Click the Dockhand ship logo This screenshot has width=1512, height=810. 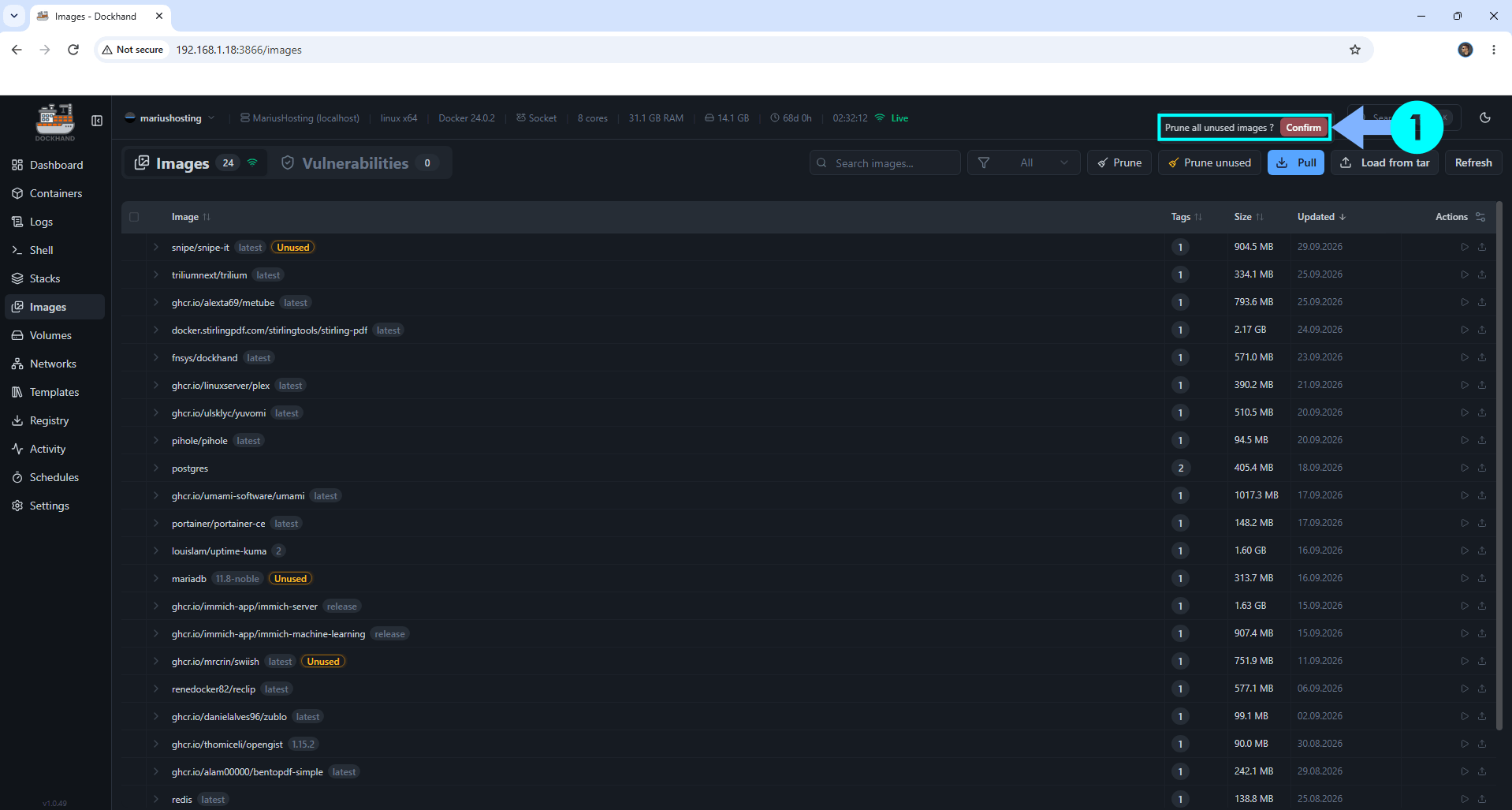[55, 122]
